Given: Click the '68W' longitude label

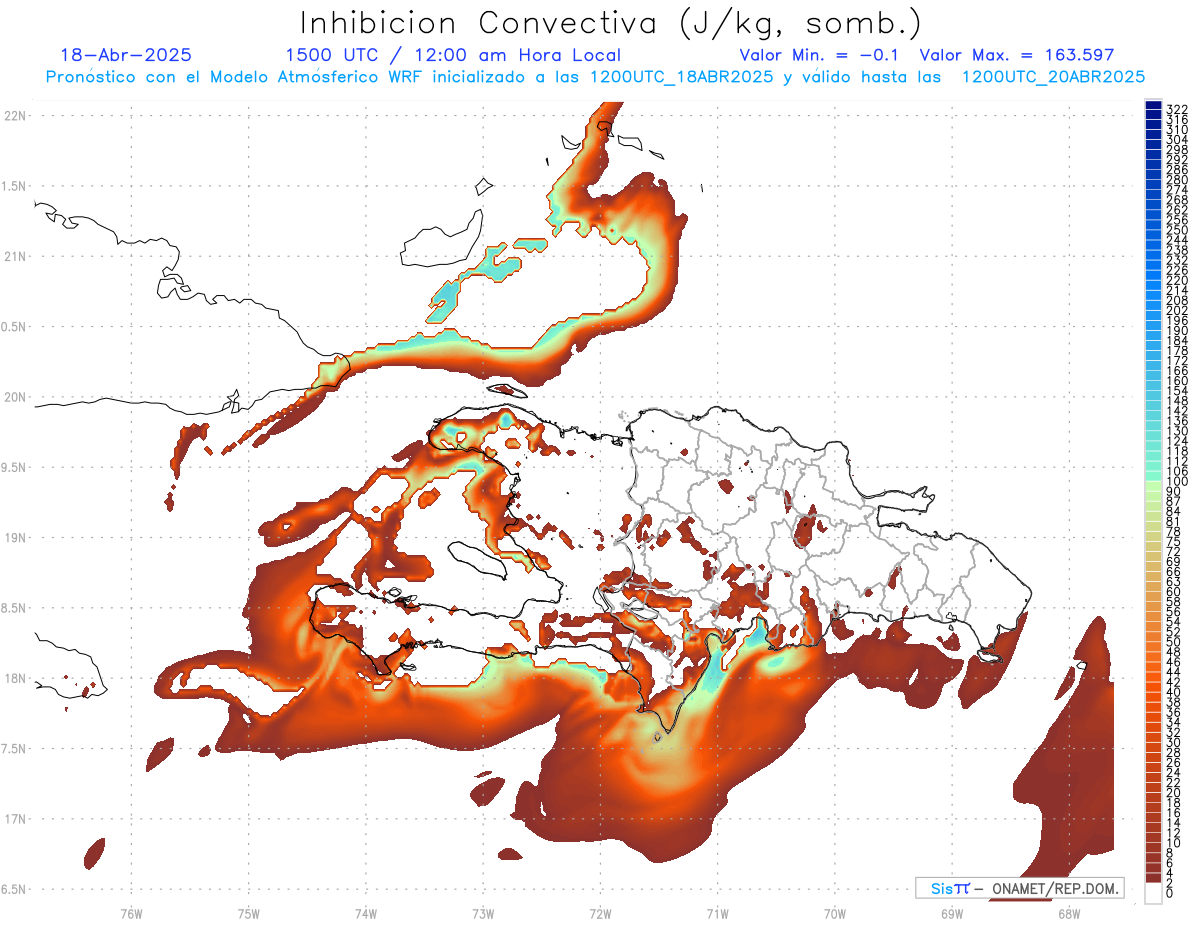Looking at the screenshot, I should [1069, 913].
